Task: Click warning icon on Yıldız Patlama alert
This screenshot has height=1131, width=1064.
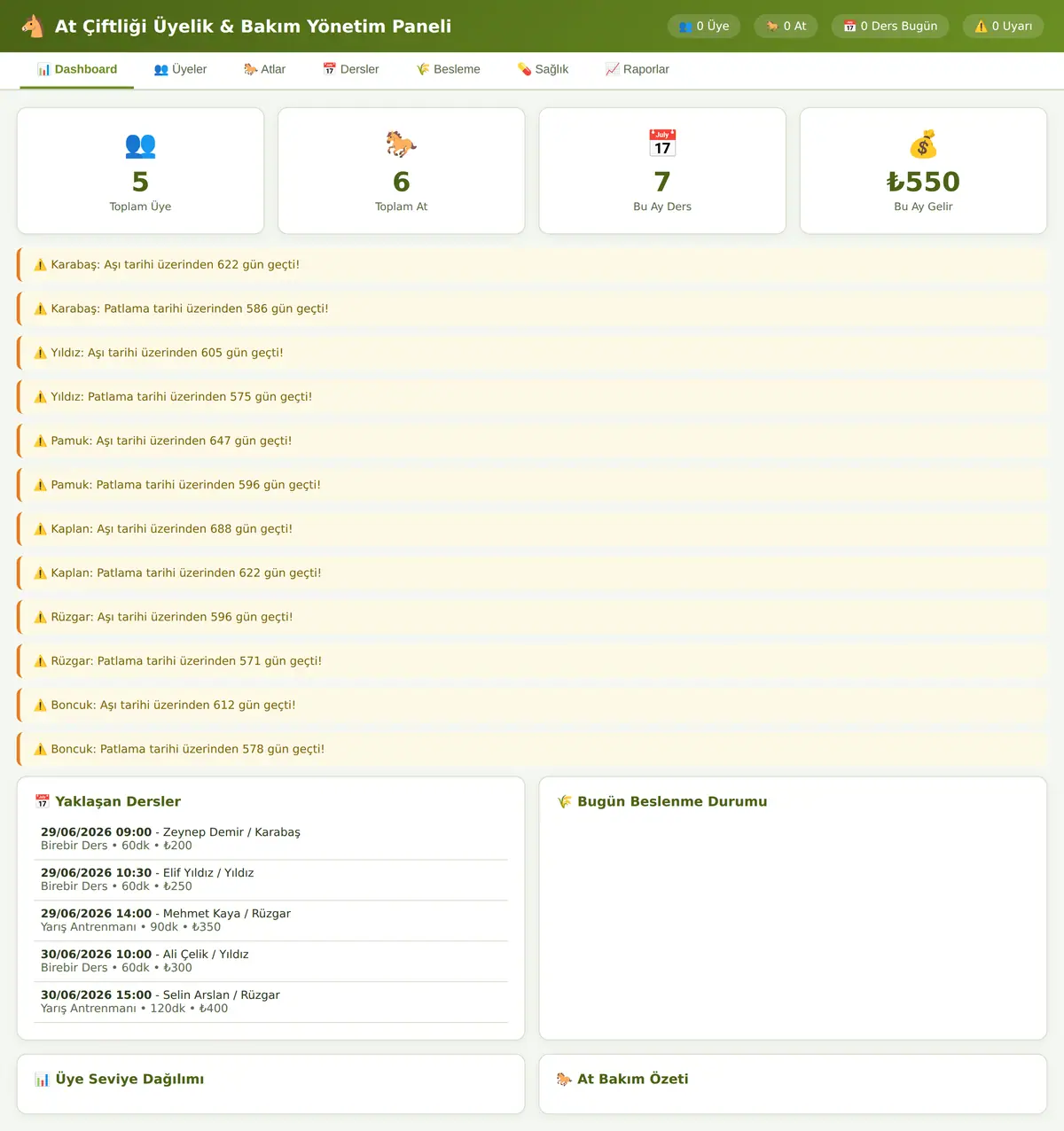Action: point(40,397)
